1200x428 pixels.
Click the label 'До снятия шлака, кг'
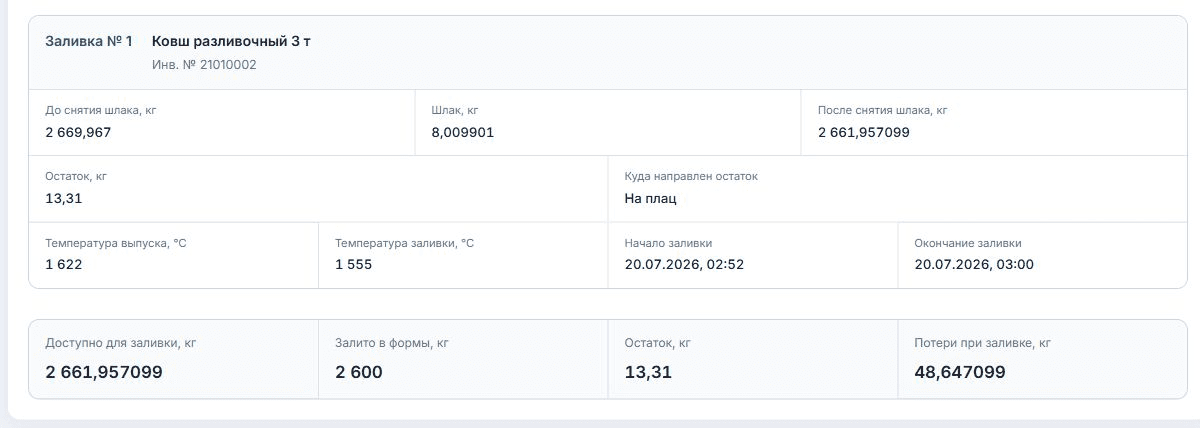pyautogui.click(x=101, y=110)
